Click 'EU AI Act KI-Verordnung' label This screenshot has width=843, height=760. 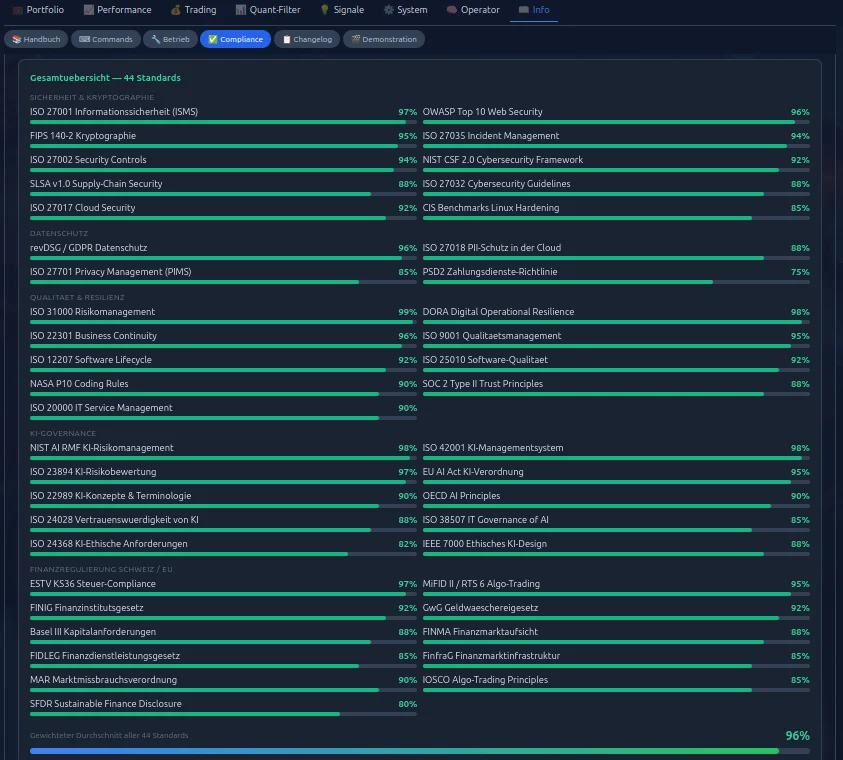pyautogui.click(x=473, y=472)
